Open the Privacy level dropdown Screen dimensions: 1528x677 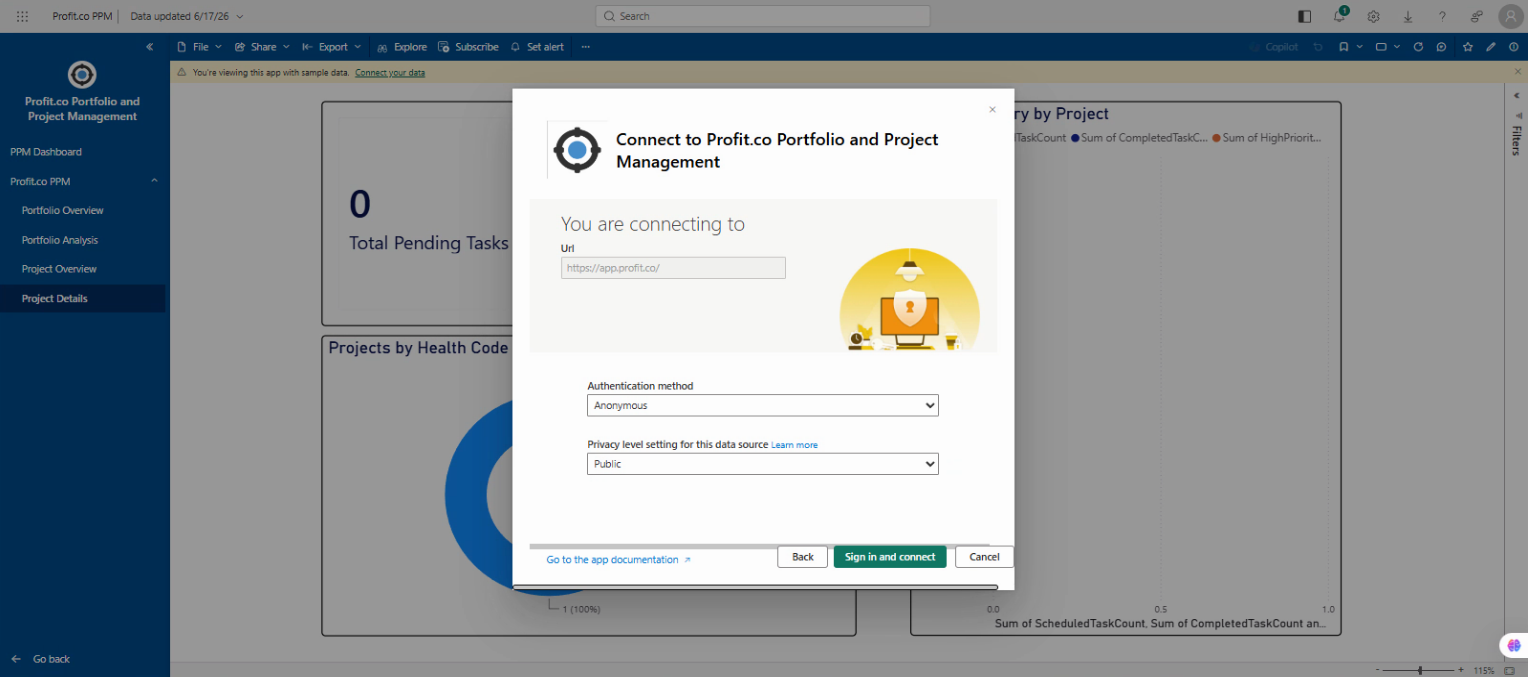763,464
